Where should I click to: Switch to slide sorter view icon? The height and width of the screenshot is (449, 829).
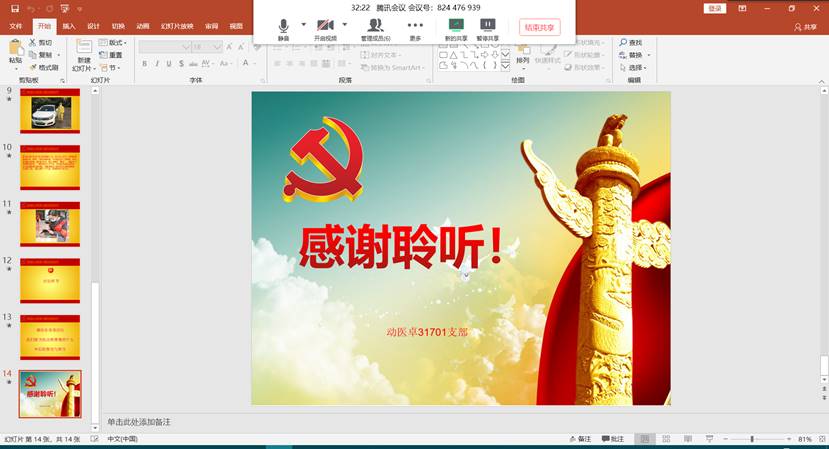click(666, 439)
